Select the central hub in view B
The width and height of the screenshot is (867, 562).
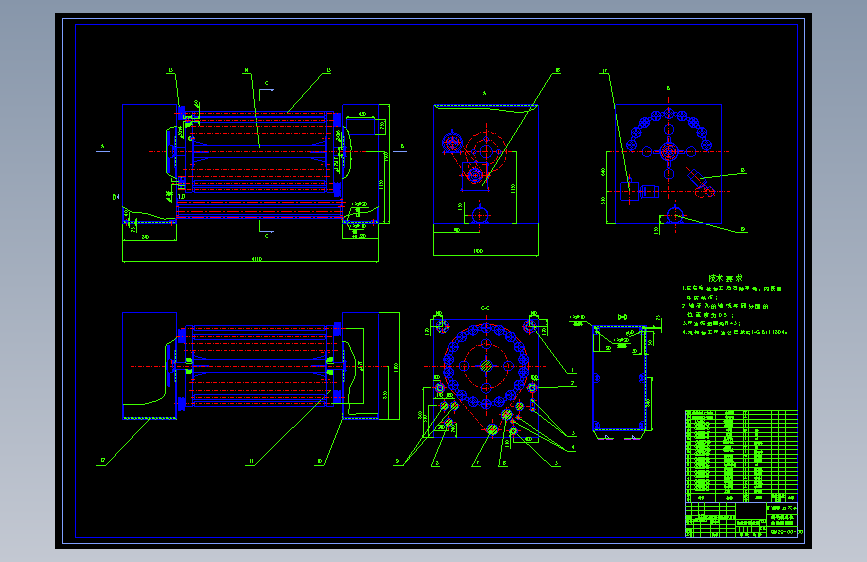click(x=668, y=151)
